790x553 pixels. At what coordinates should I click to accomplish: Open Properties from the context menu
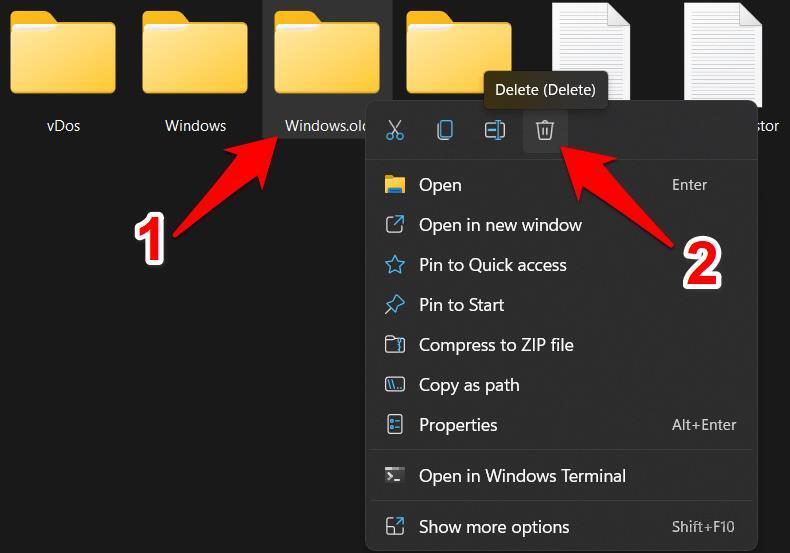[x=458, y=425]
